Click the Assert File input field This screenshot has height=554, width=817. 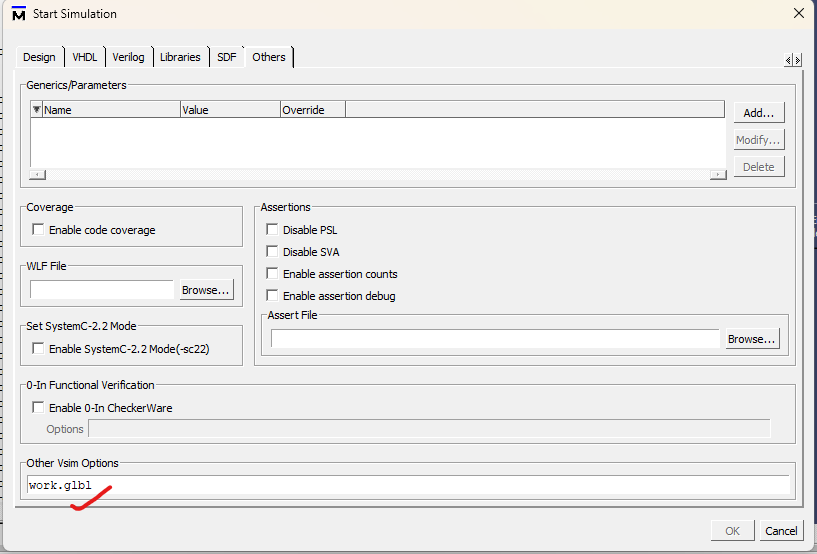[x=495, y=339]
